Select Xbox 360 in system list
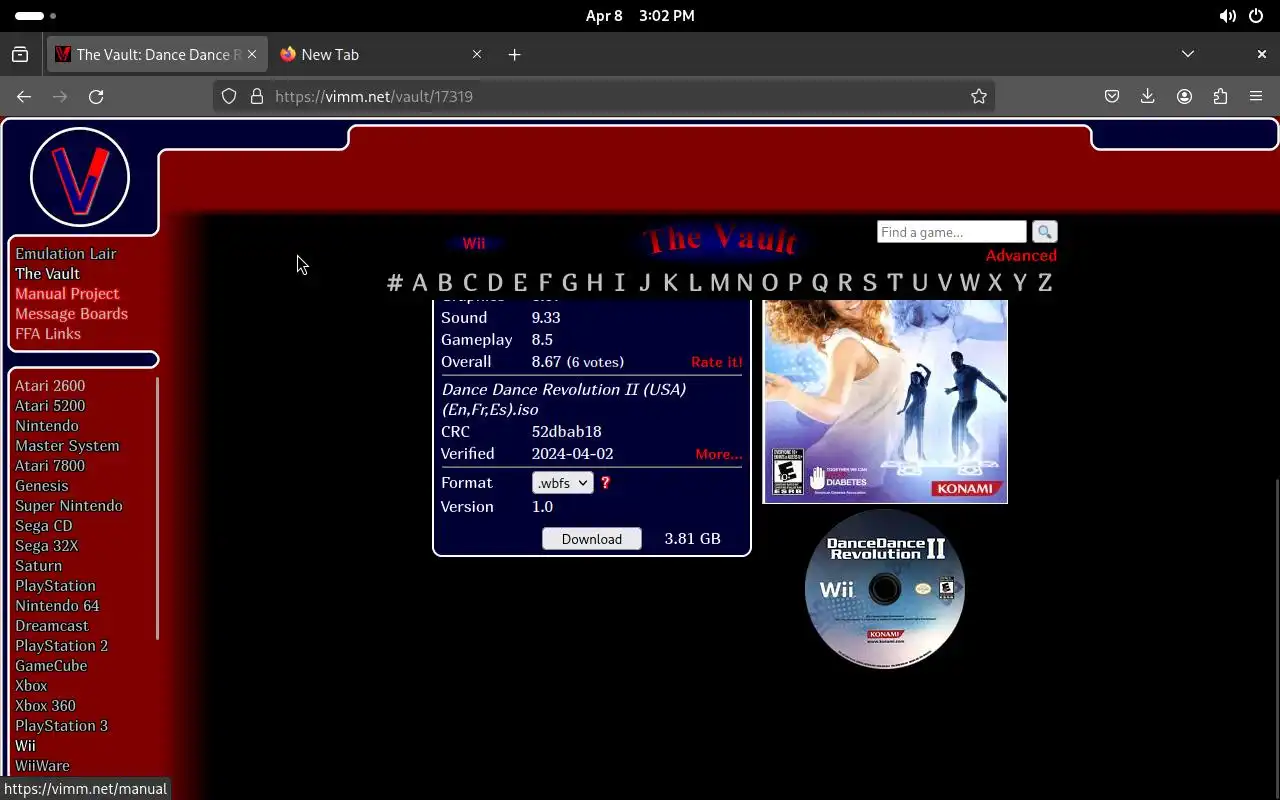Viewport: 1280px width, 800px height. tap(46, 705)
